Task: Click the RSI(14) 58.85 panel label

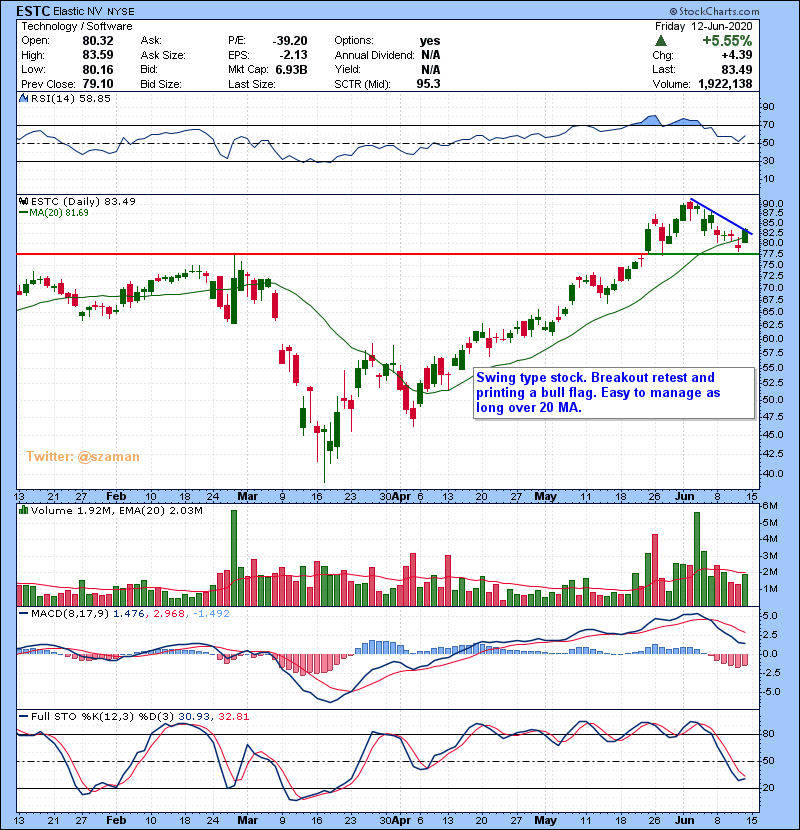Action: pos(70,98)
